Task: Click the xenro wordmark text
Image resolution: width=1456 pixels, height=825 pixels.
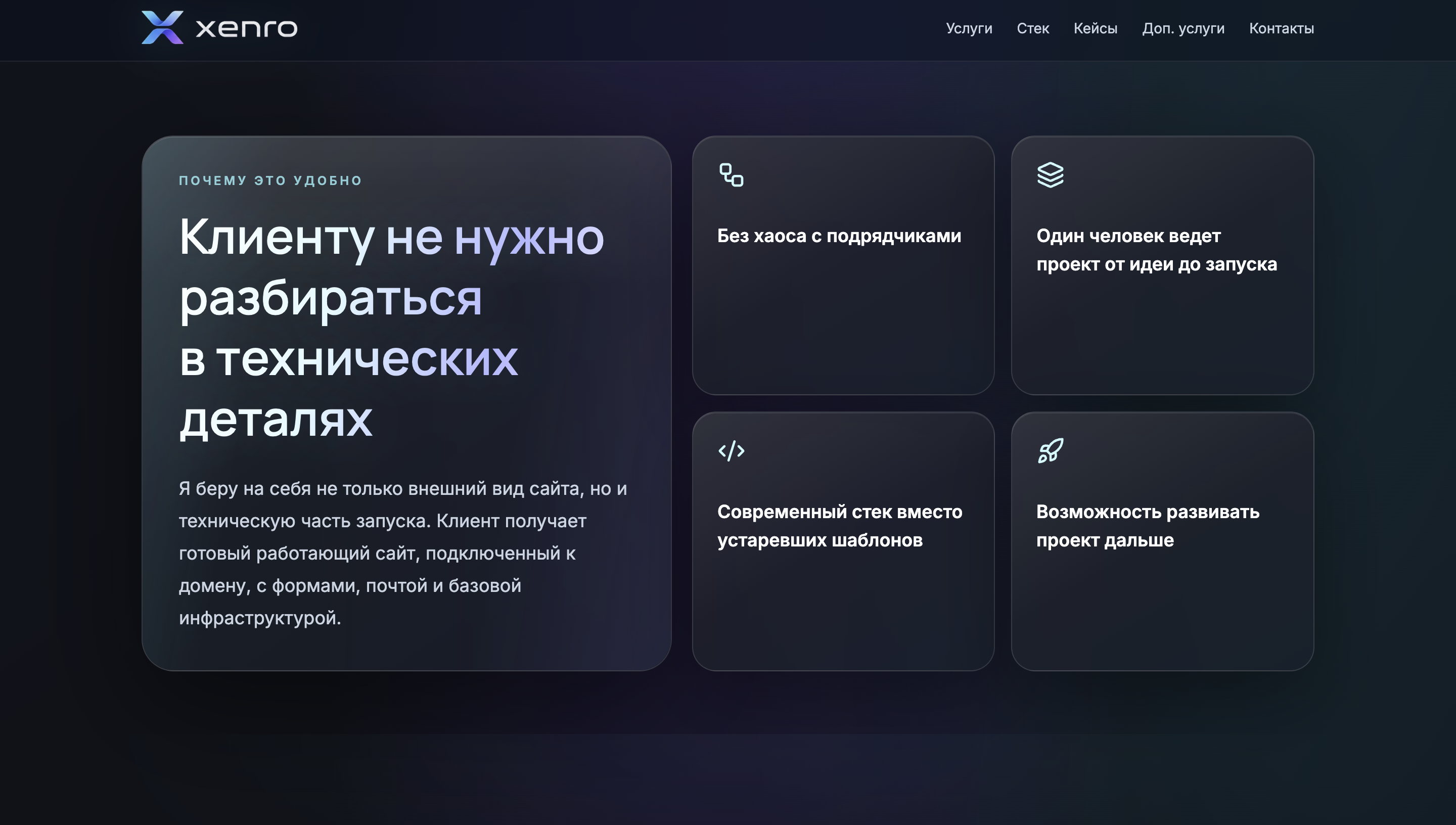Action: (x=246, y=28)
